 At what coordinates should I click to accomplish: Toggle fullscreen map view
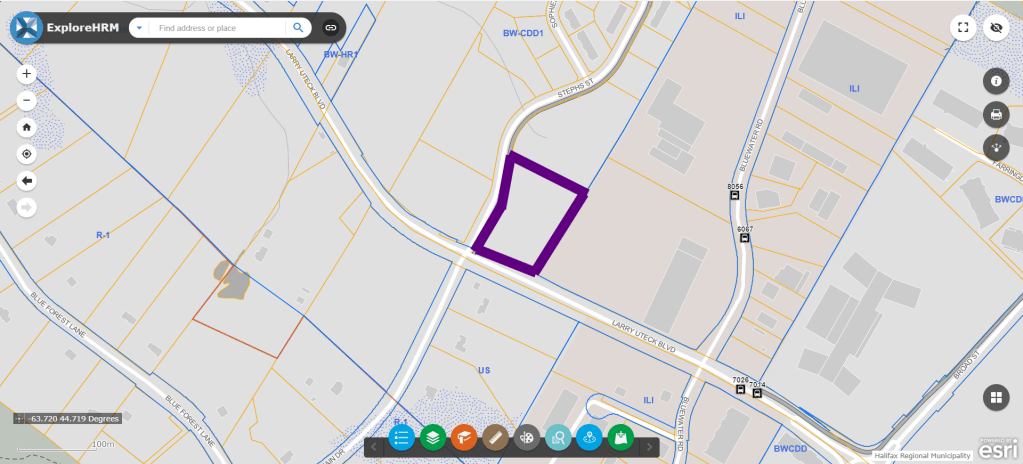962,27
